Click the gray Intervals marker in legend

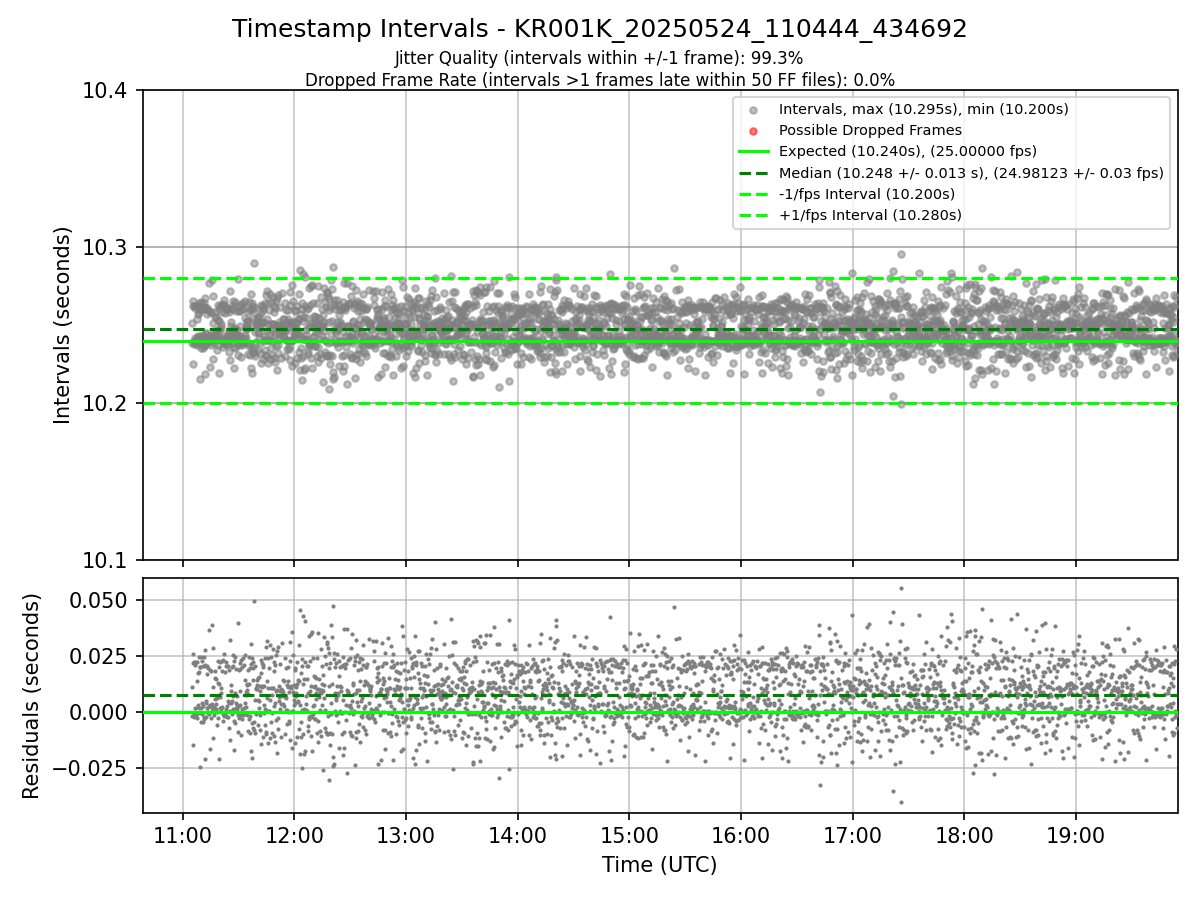click(754, 109)
